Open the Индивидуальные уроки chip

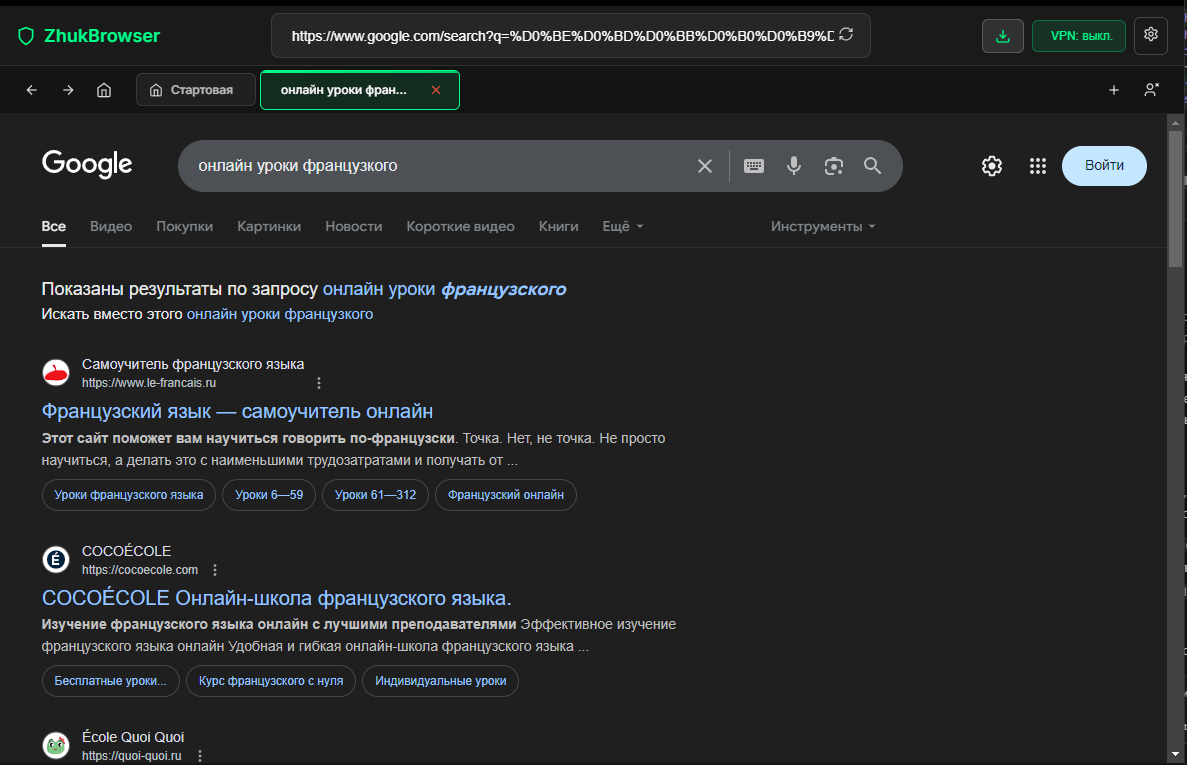441,681
